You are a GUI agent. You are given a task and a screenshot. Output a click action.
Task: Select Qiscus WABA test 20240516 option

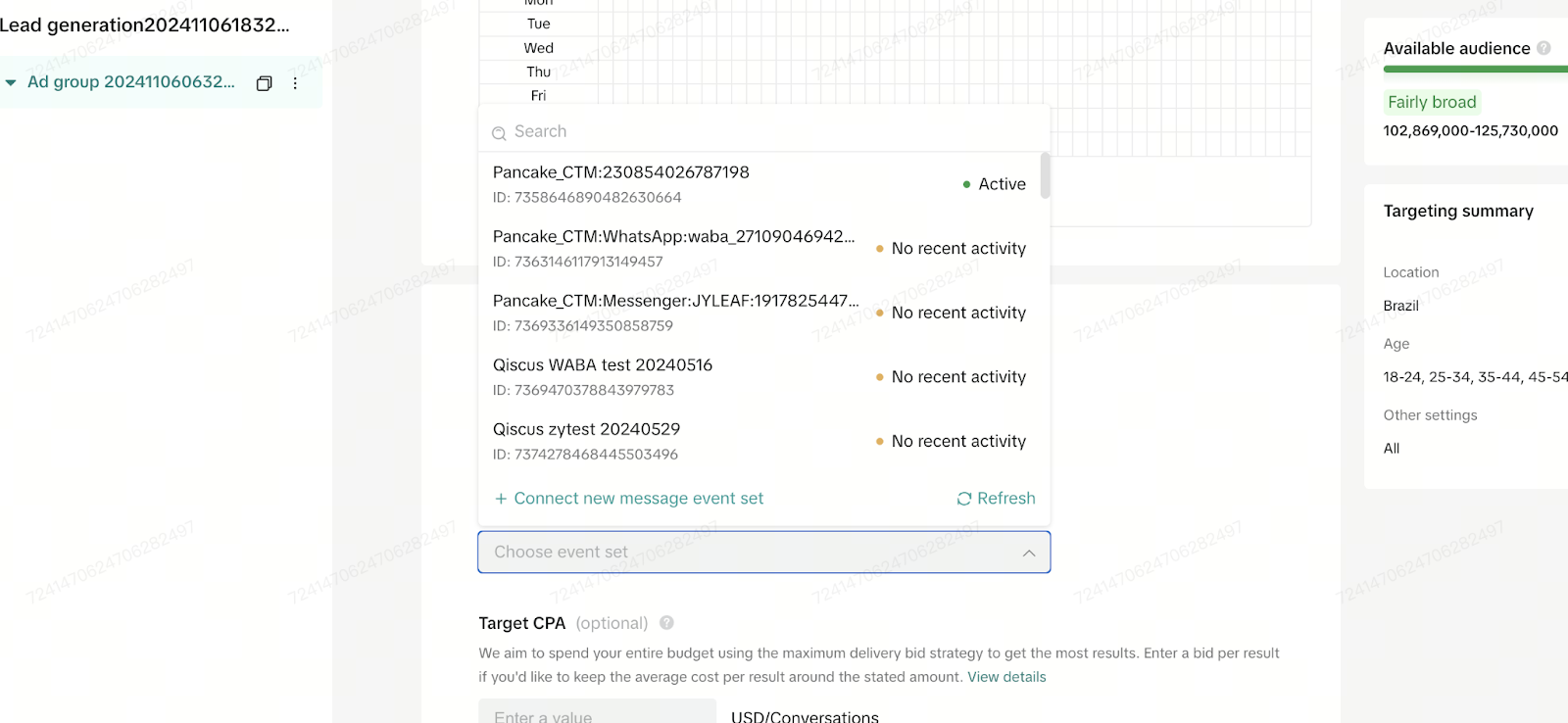click(x=759, y=377)
